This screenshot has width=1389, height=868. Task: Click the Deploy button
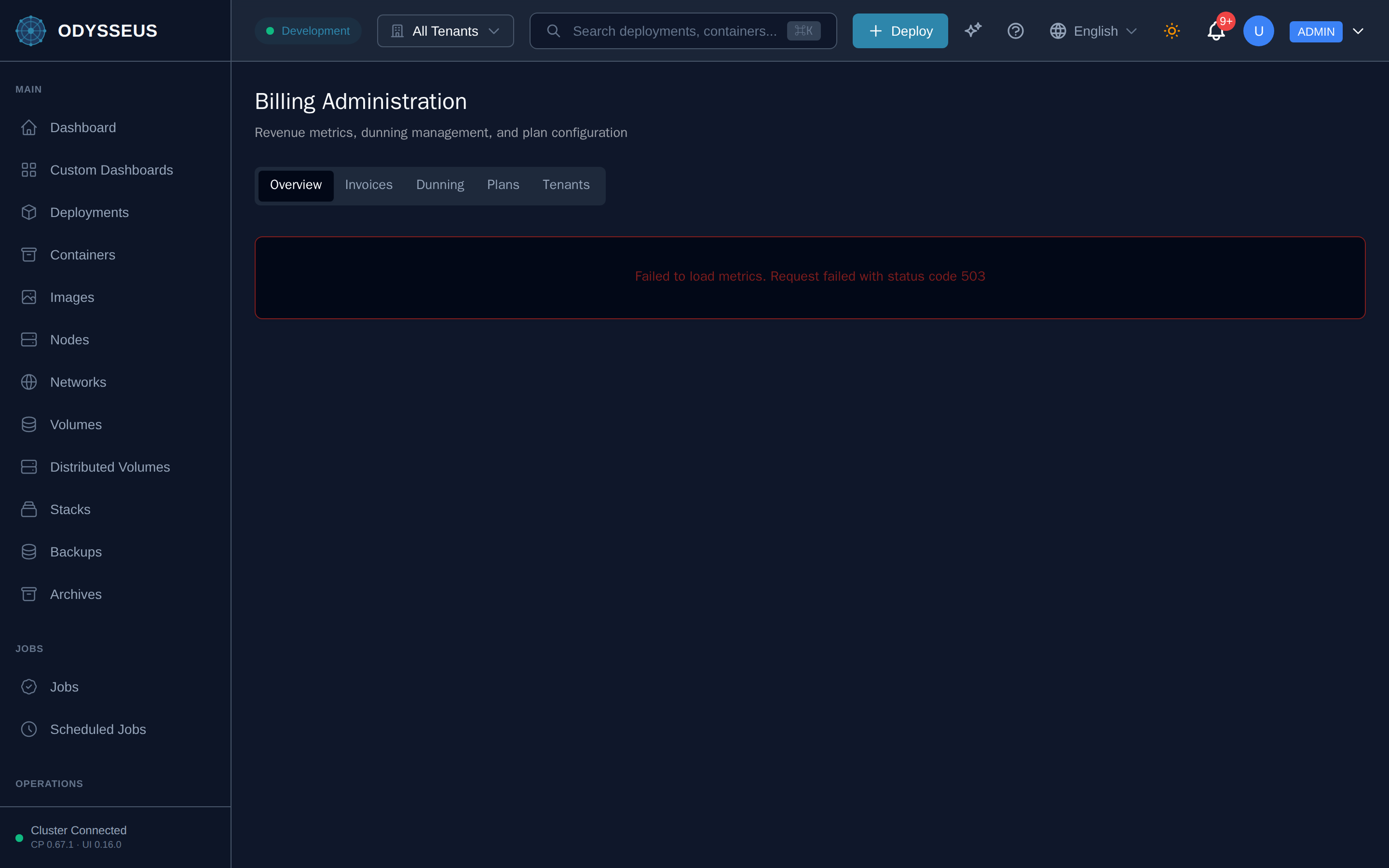pyautogui.click(x=900, y=31)
